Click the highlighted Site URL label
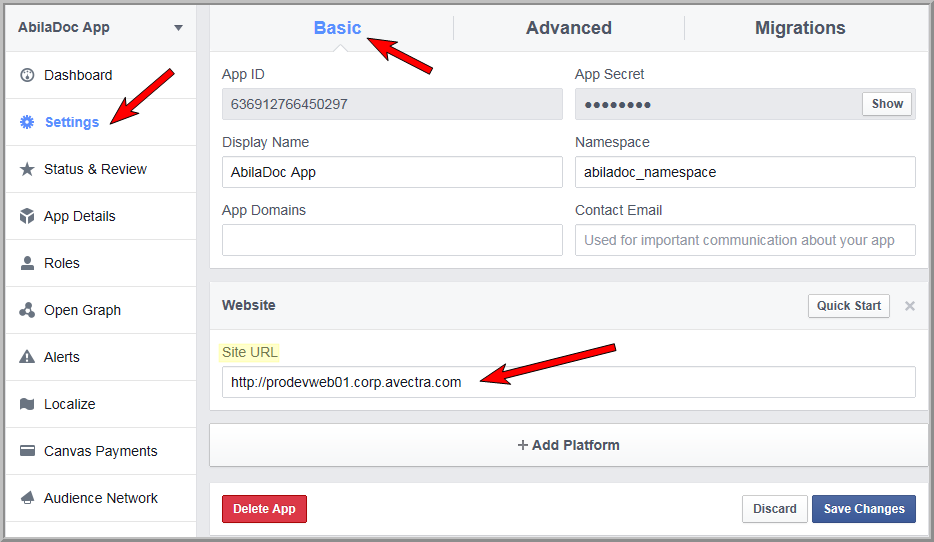The image size is (934, 542). click(250, 352)
